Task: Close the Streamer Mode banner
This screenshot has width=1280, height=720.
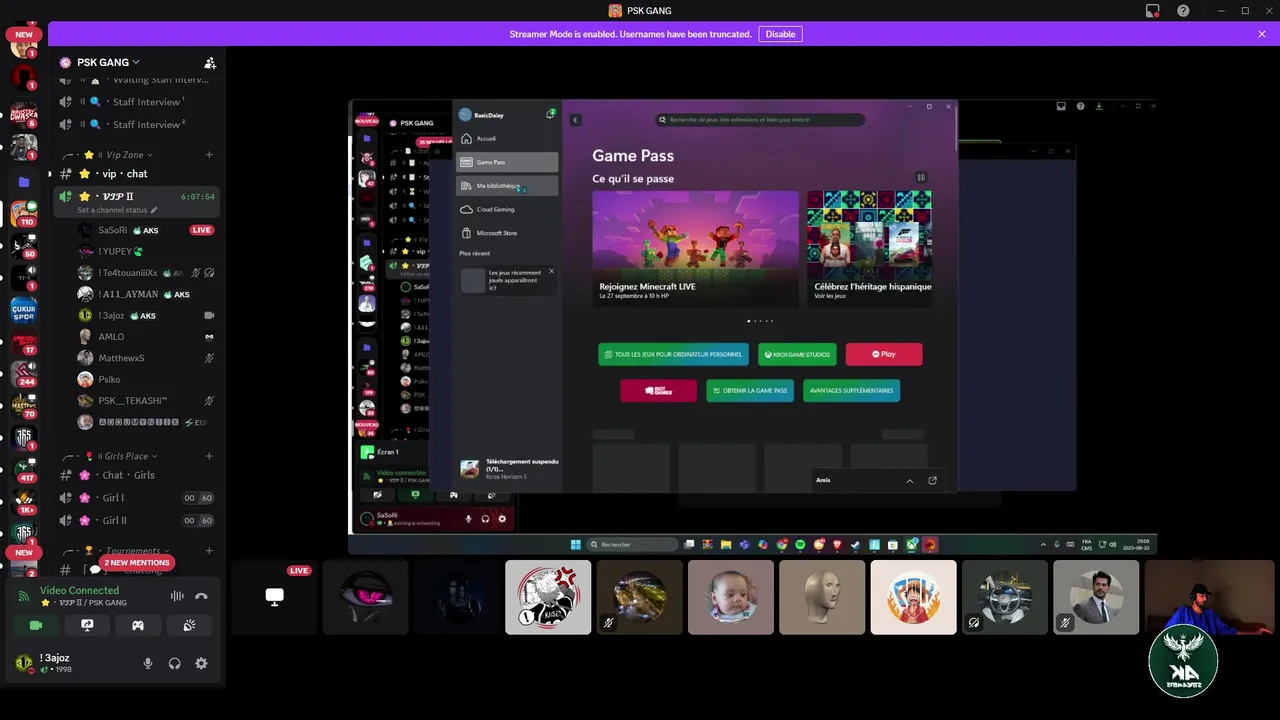Action: (1262, 34)
